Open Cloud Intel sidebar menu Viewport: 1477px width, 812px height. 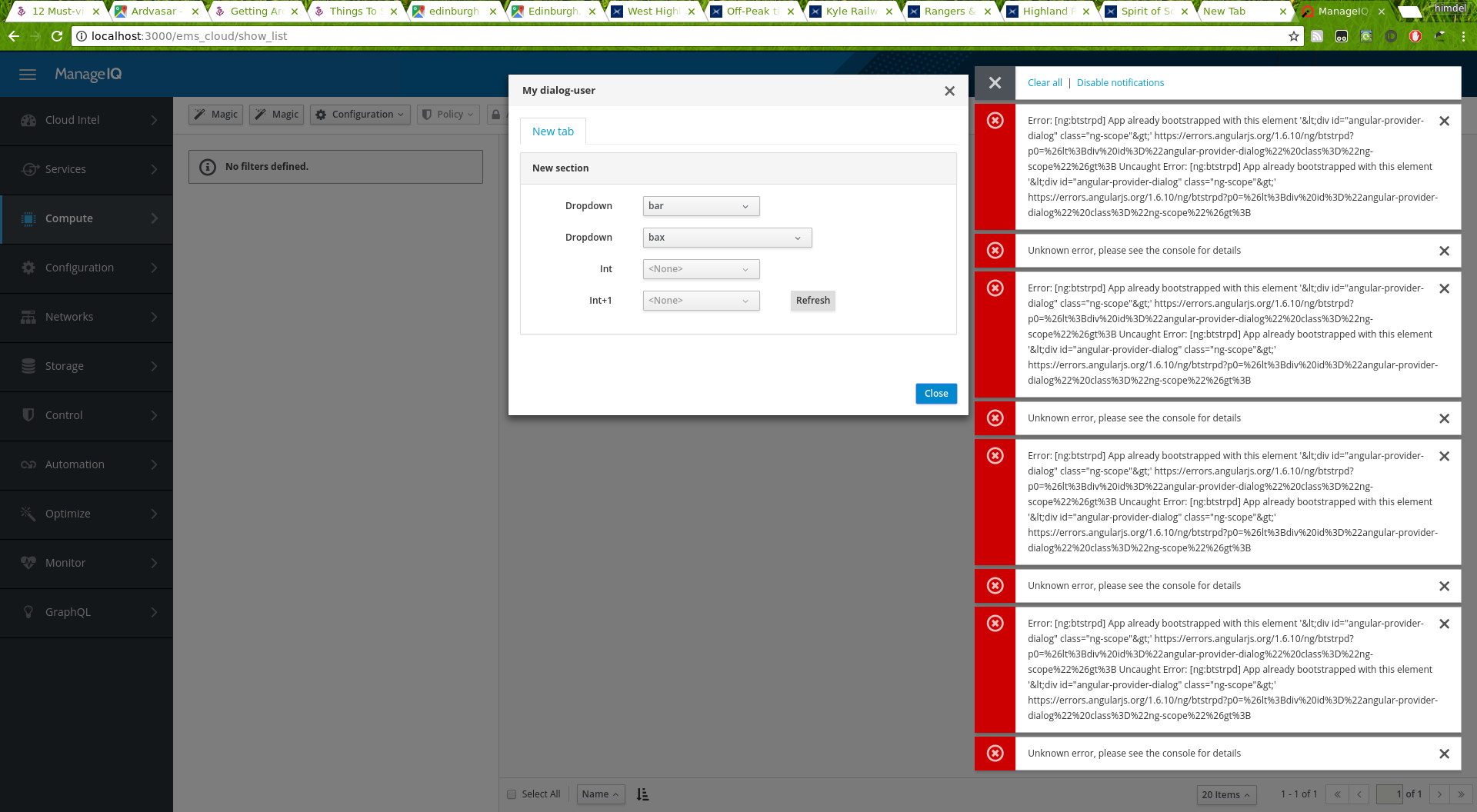point(86,121)
